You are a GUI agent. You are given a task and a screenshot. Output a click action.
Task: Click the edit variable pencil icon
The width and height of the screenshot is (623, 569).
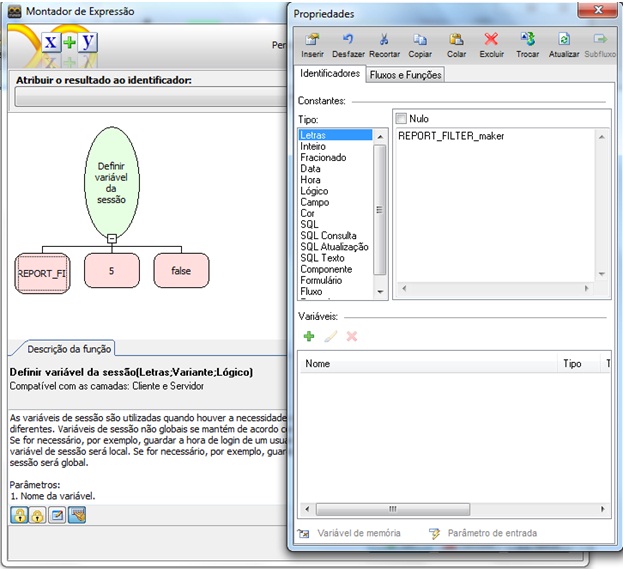[x=331, y=336]
